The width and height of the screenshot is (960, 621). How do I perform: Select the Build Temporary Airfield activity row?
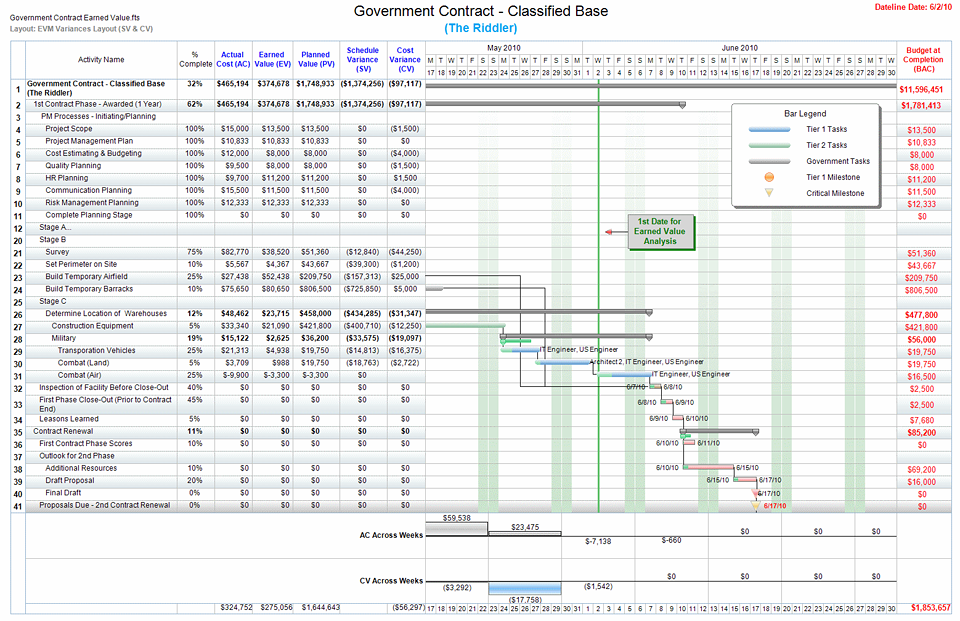tap(85, 276)
